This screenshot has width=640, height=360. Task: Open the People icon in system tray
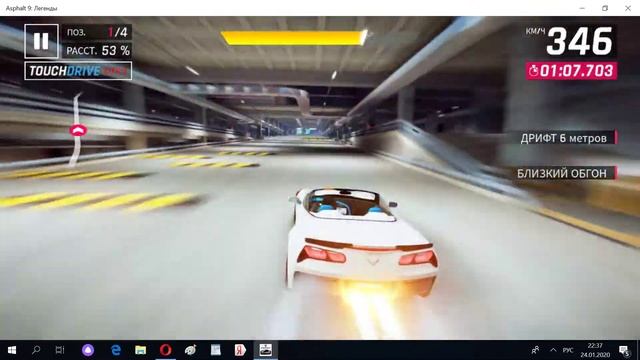pos(535,350)
